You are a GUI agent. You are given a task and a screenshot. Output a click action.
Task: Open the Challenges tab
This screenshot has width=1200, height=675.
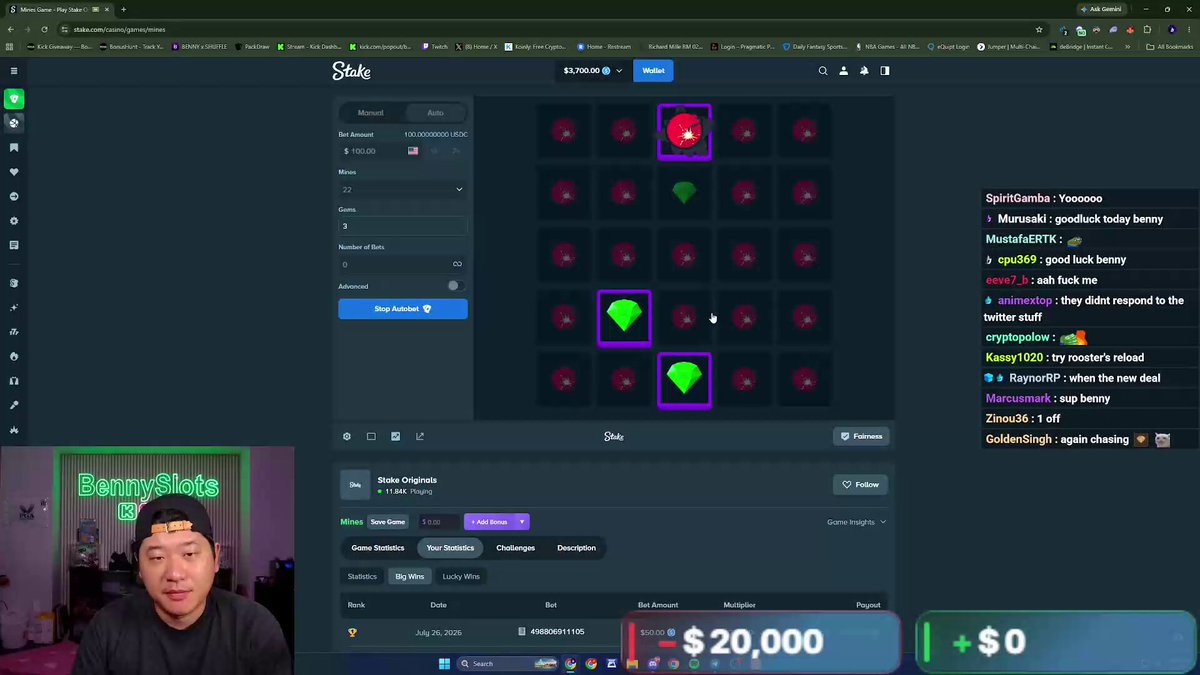(x=516, y=548)
